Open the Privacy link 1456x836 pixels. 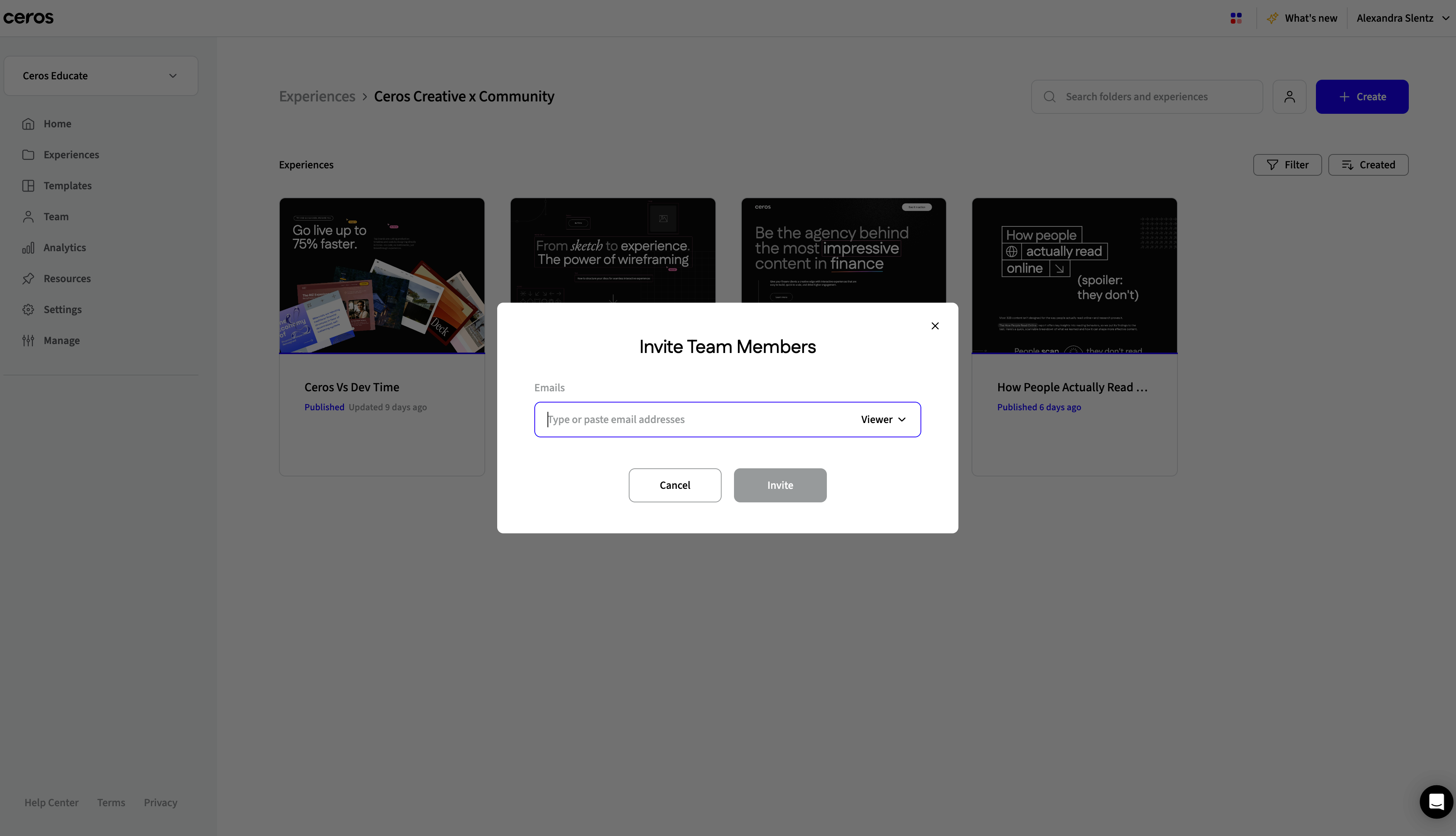tap(160, 803)
